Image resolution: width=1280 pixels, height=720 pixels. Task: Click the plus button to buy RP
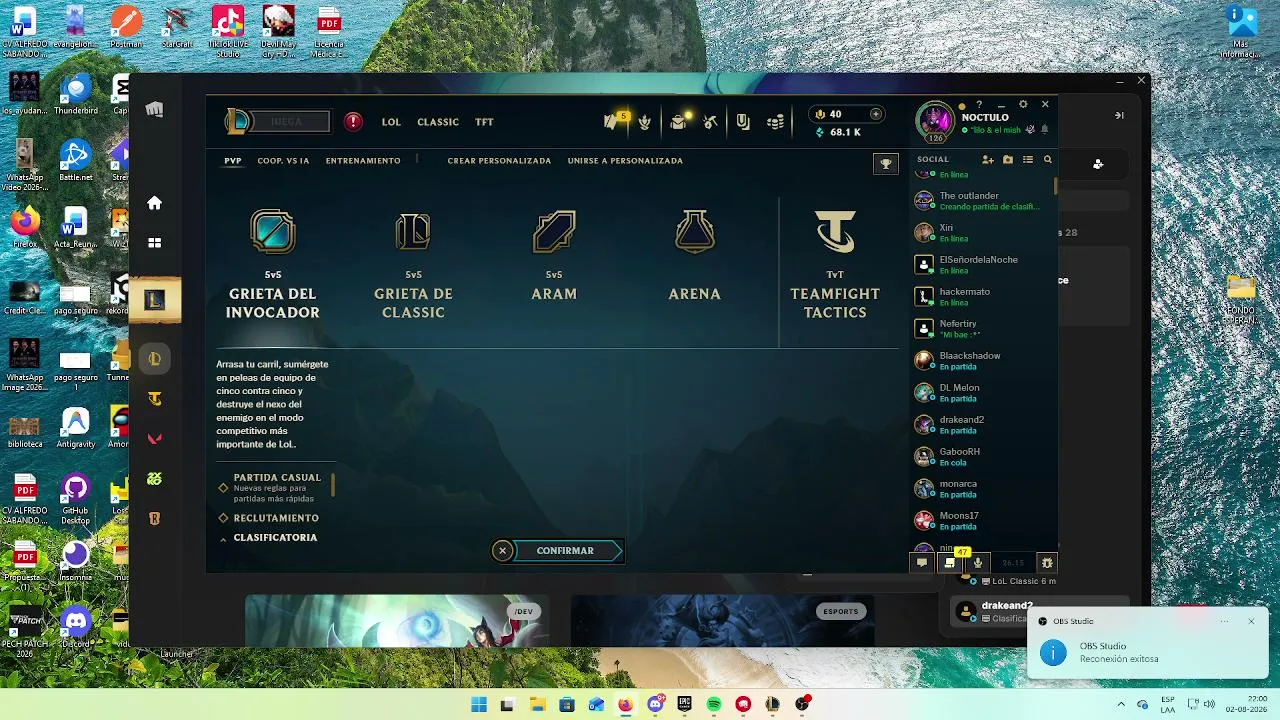[x=876, y=114]
